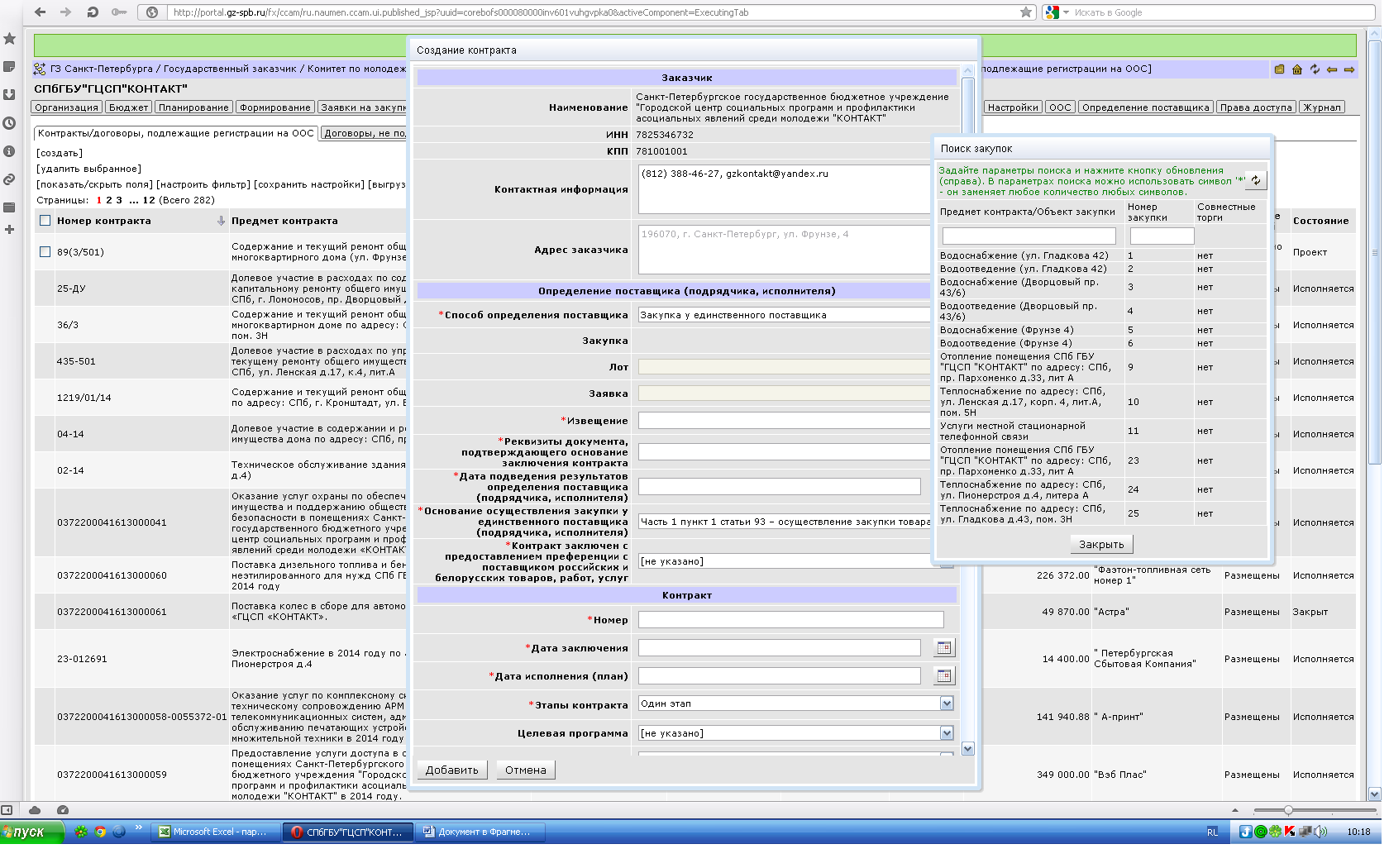Screen dimensions: 1389x868
Task: Go to portal home via the house icon
Action: coord(1297,69)
